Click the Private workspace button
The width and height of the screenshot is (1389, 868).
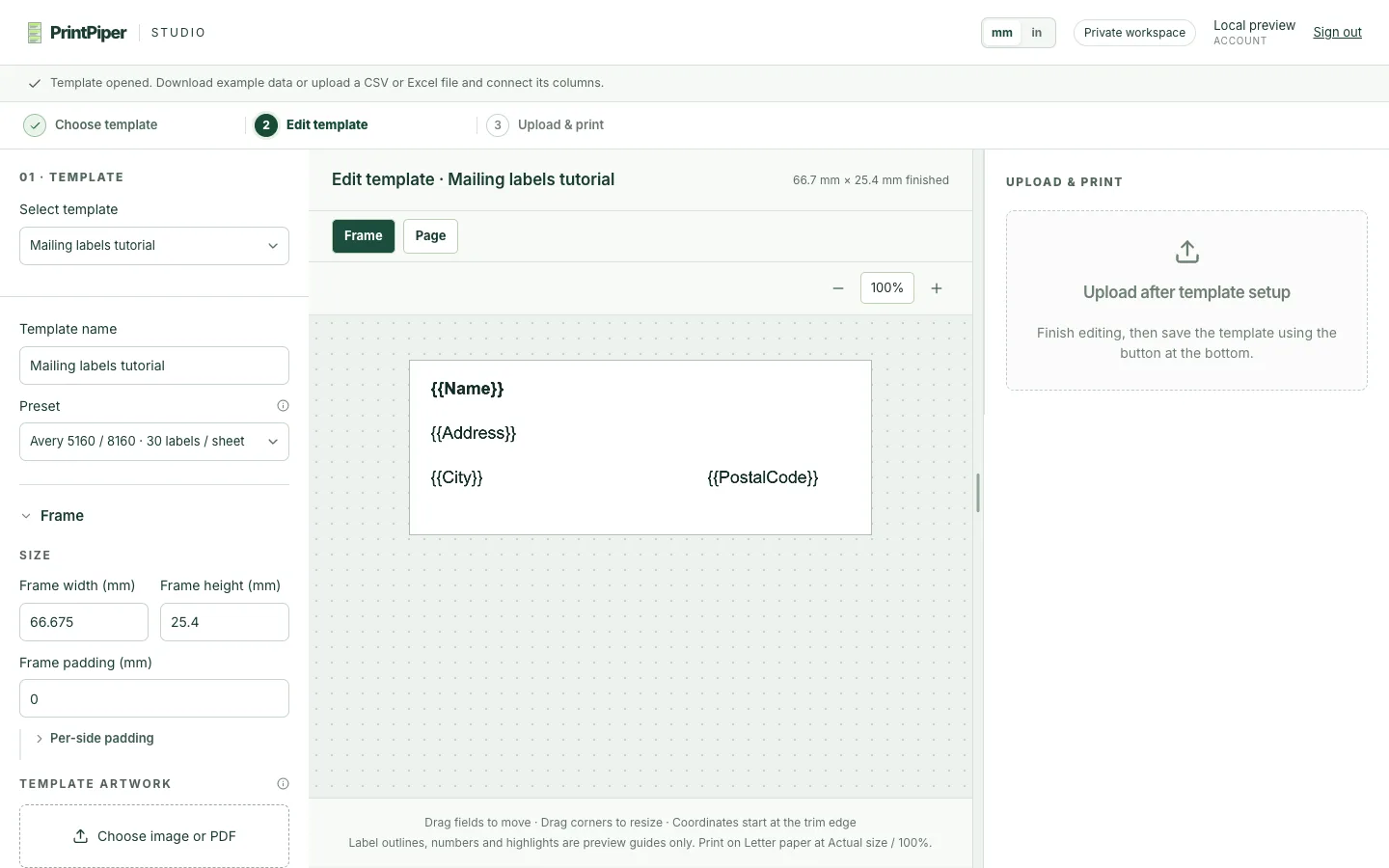coord(1134,33)
